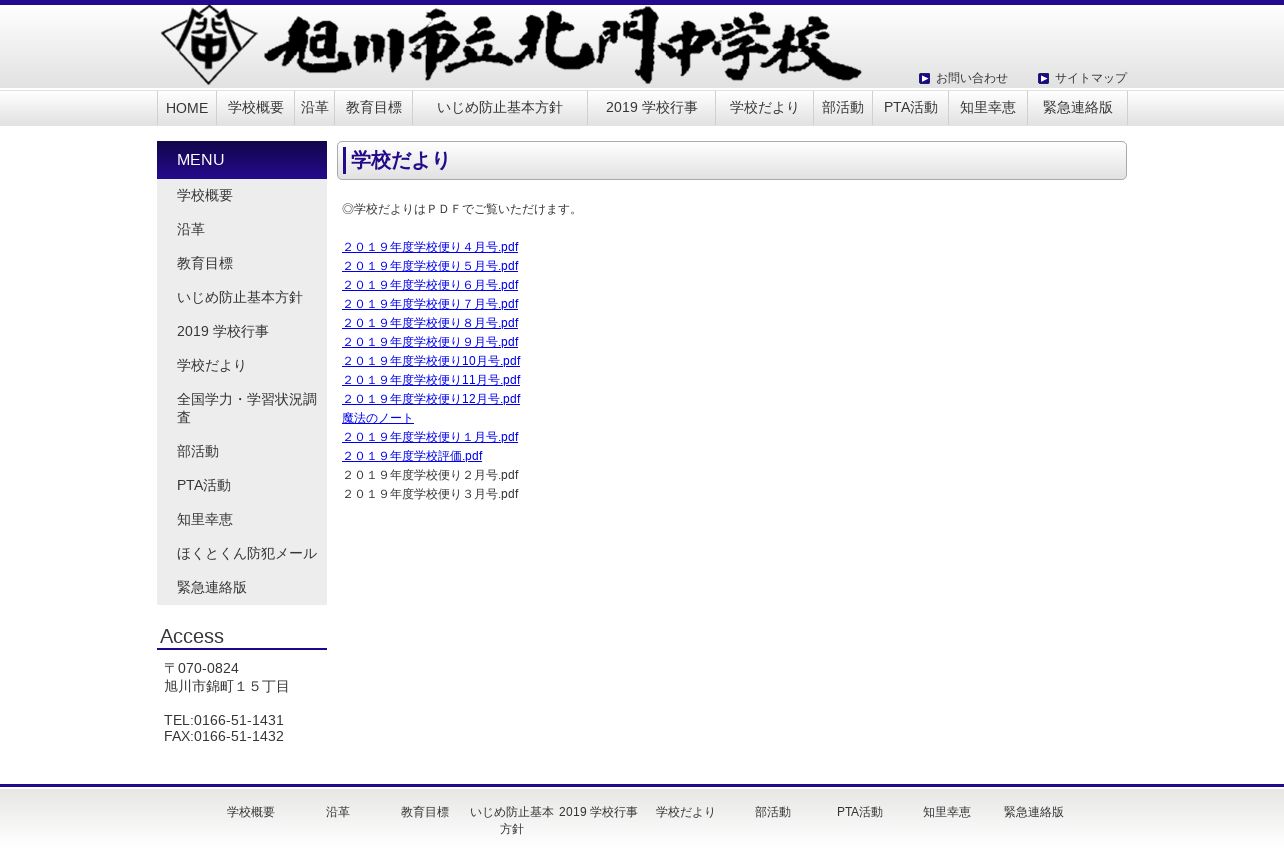Click 知里幸恵 in the sidebar MENU

point(242,520)
